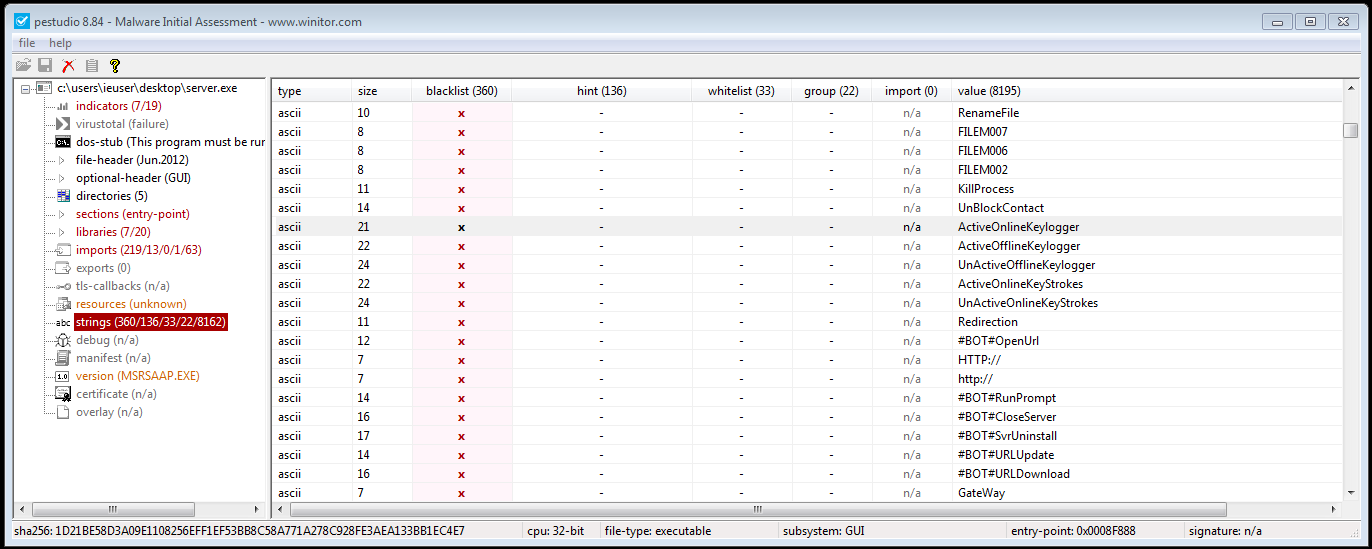Click the strings list horizontal scrollbar

pos(759,510)
